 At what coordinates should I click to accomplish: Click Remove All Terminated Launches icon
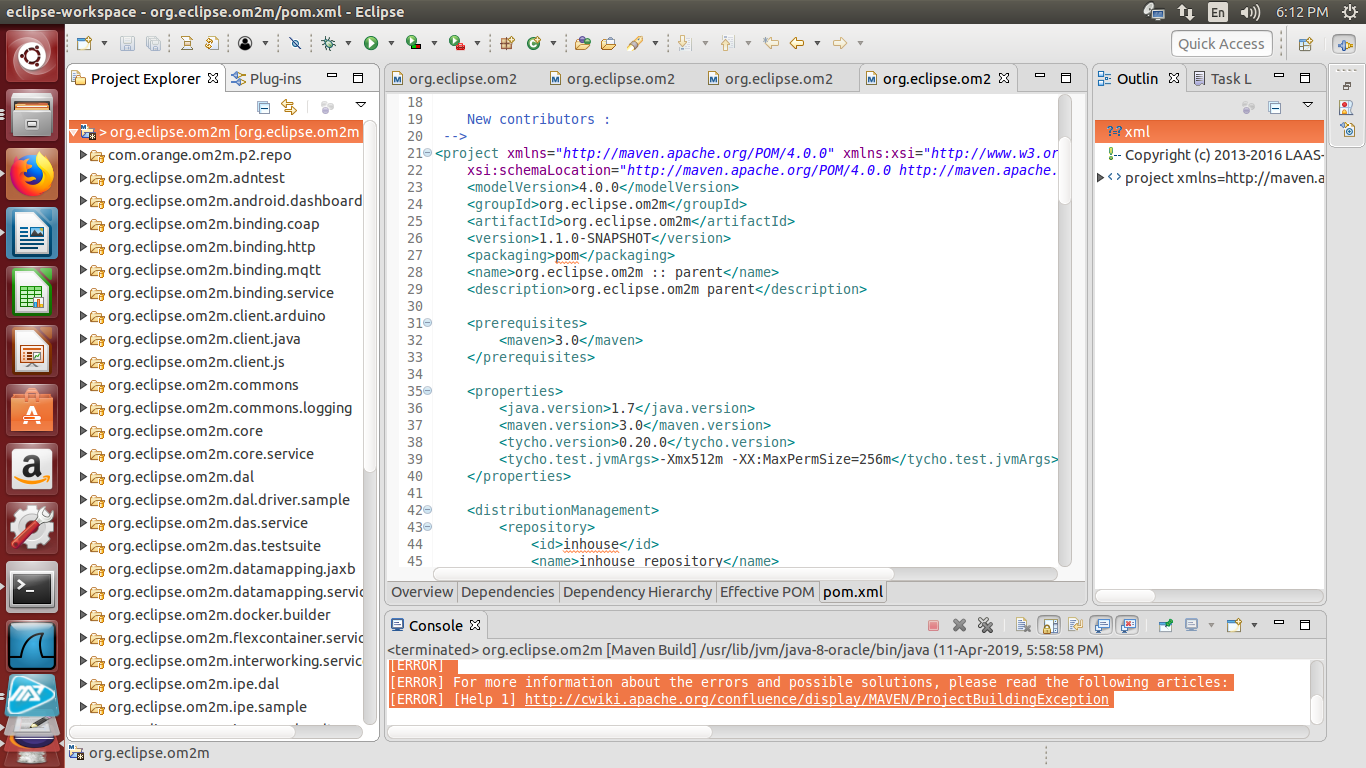pyautogui.click(x=985, y=625)
